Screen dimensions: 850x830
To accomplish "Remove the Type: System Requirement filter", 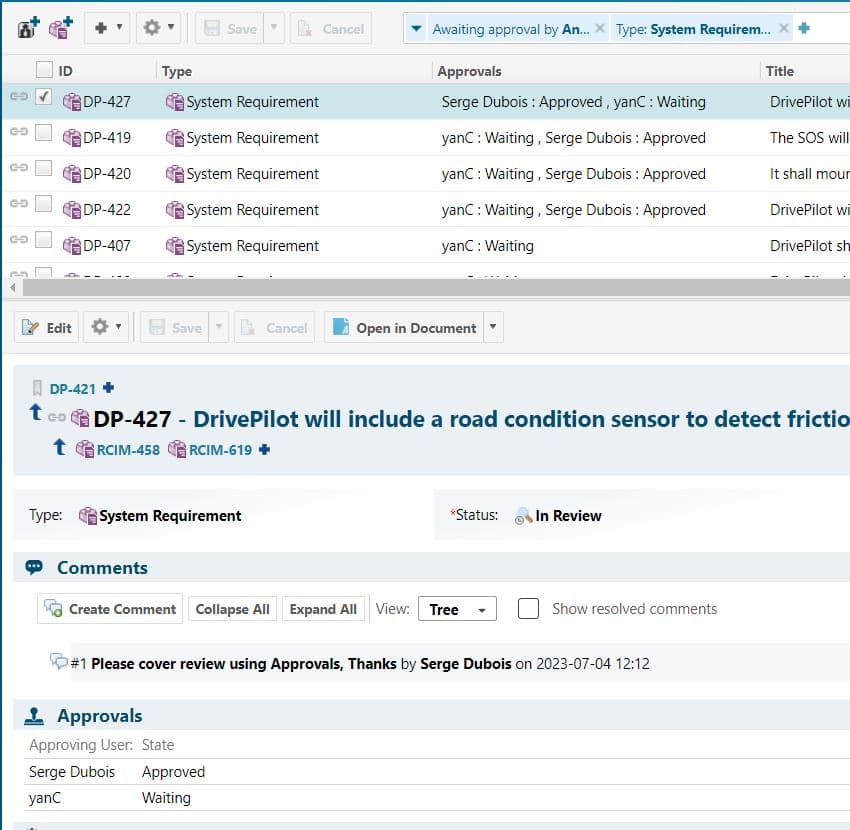I will (x=783, y=29).
